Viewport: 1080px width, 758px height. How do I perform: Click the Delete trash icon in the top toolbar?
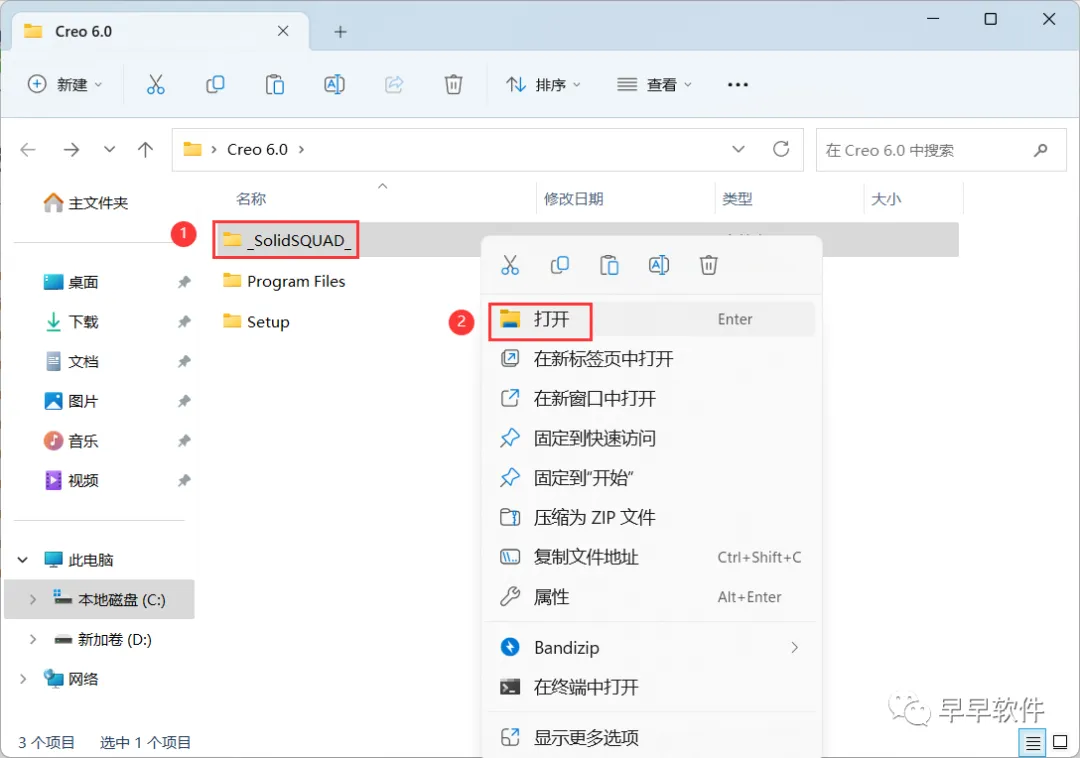coord(453,85)
